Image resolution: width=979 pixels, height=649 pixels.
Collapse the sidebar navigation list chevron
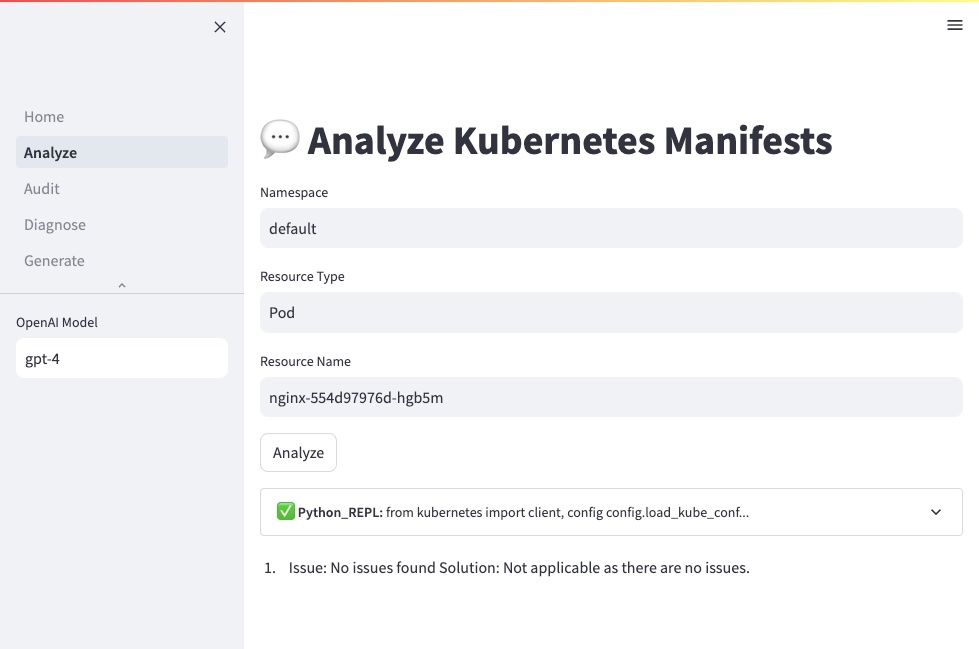122,286
